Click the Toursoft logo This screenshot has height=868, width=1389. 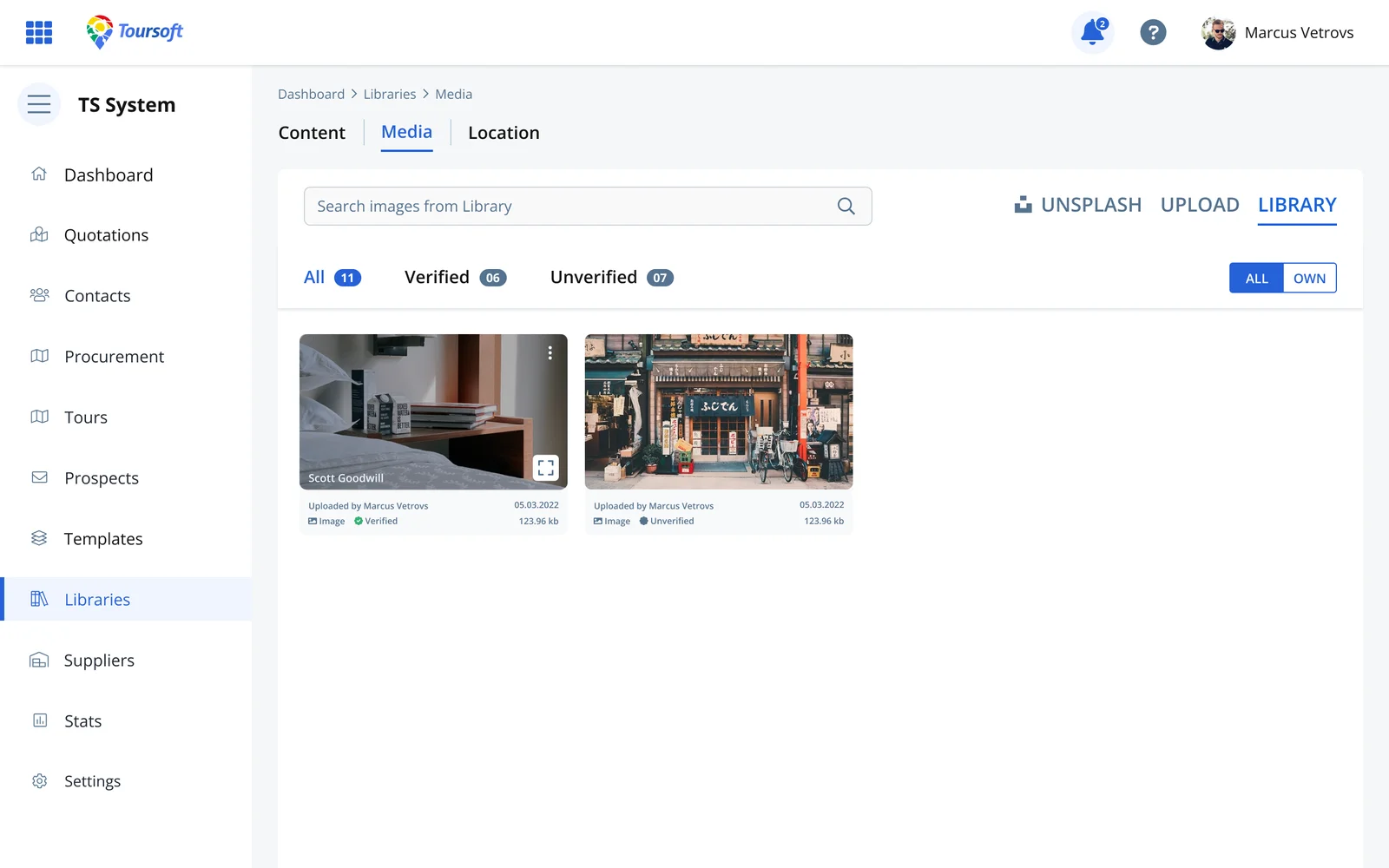tap(135, 32)
